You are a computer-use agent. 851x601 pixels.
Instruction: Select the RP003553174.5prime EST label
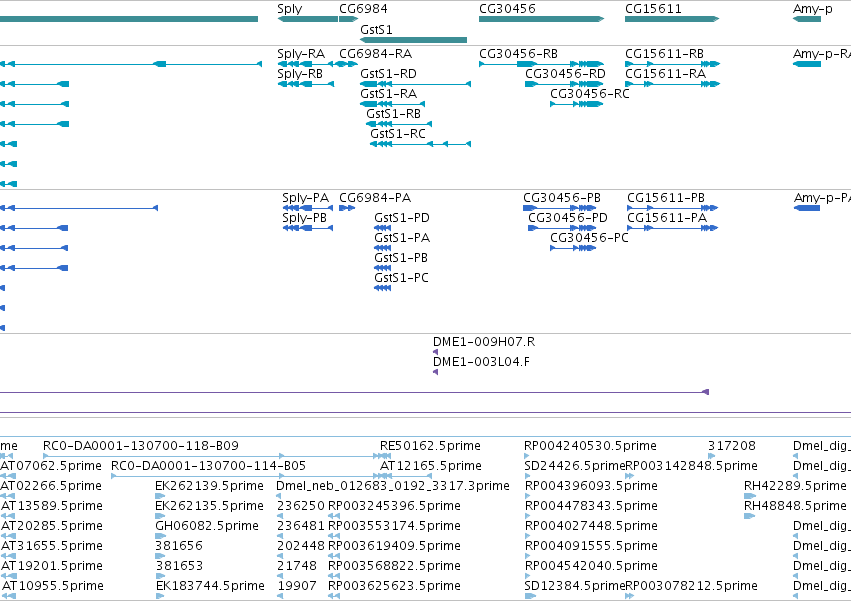[x=395, y=526]
